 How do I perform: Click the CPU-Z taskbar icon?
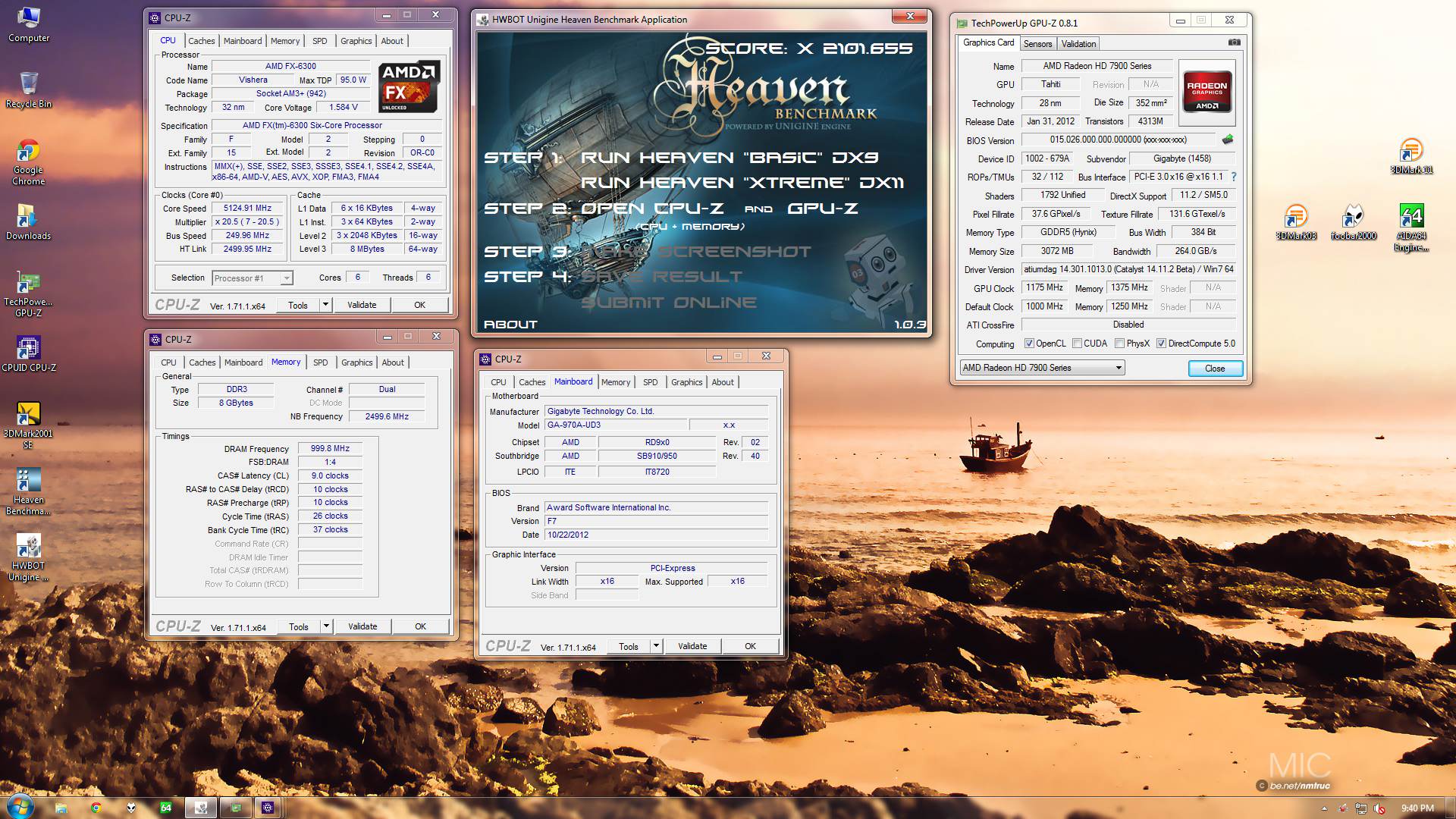click(x=267, y=808)
